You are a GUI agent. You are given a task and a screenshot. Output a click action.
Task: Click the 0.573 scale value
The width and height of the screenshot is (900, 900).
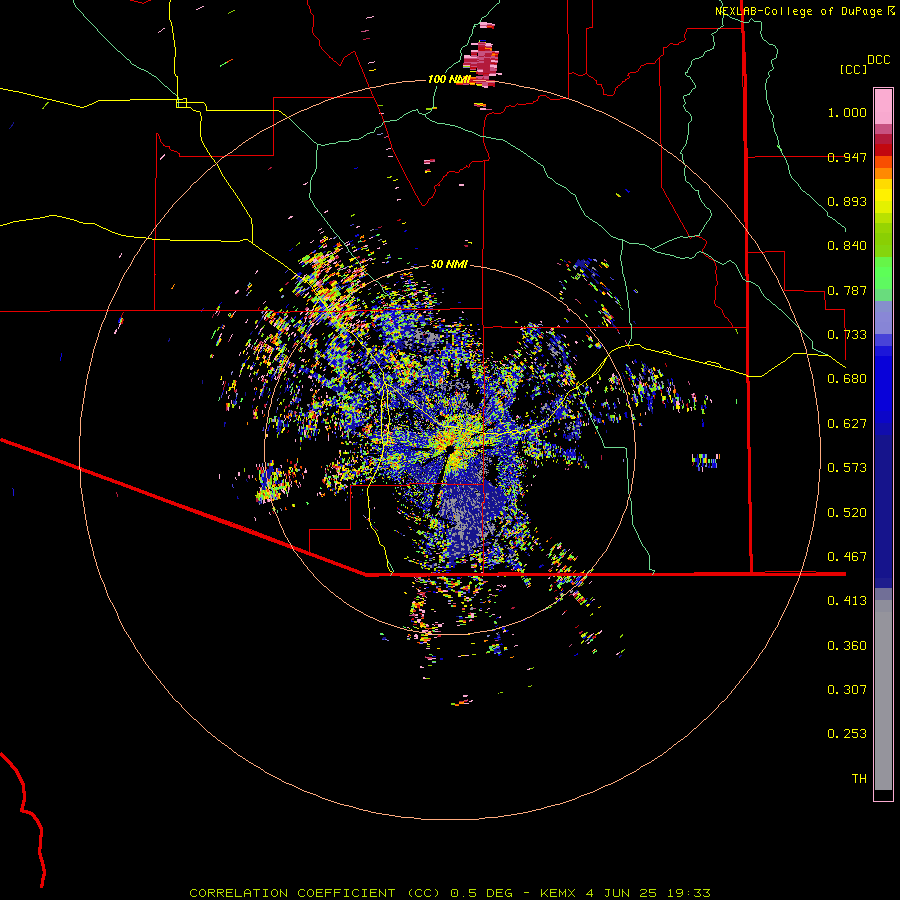point(847,468)
